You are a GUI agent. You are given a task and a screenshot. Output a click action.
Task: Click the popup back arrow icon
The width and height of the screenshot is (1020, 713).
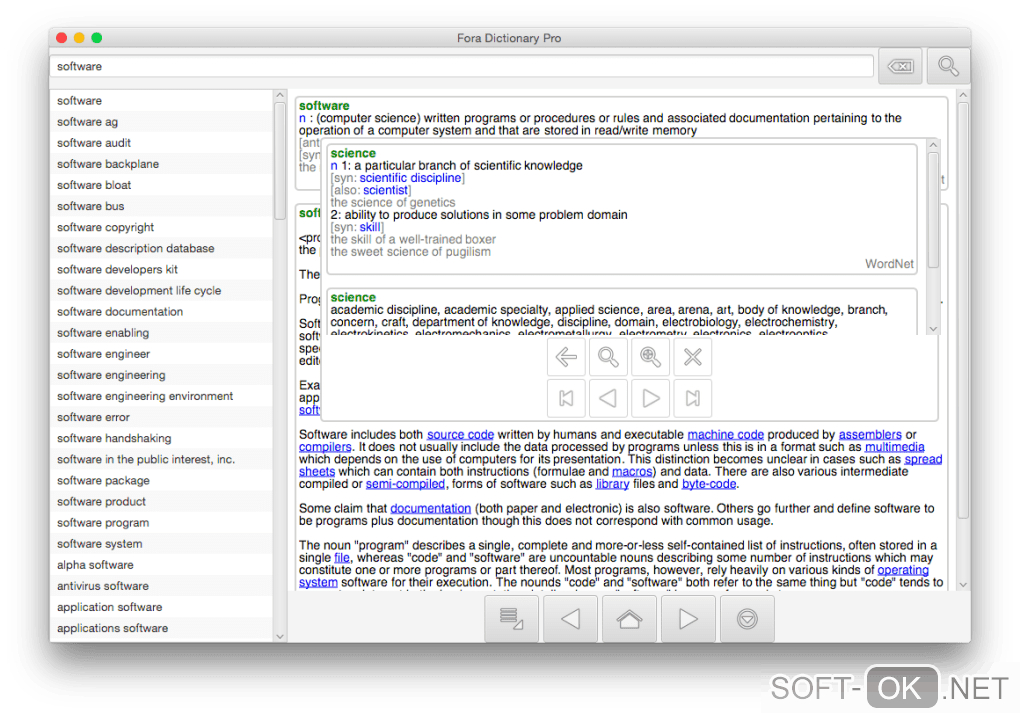(x=566, y=357)
